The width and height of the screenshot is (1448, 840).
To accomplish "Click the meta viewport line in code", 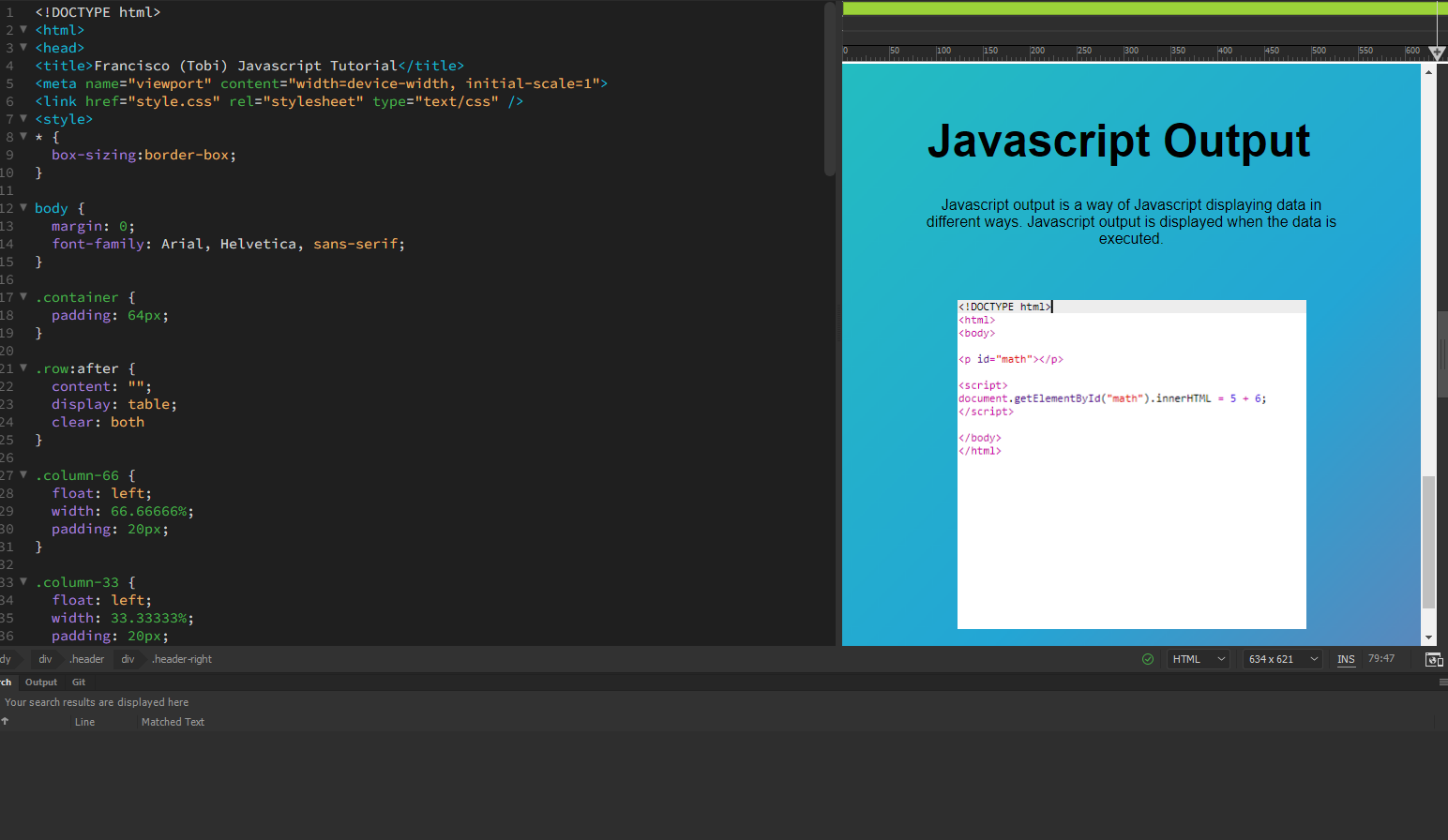I will point(322,83).
